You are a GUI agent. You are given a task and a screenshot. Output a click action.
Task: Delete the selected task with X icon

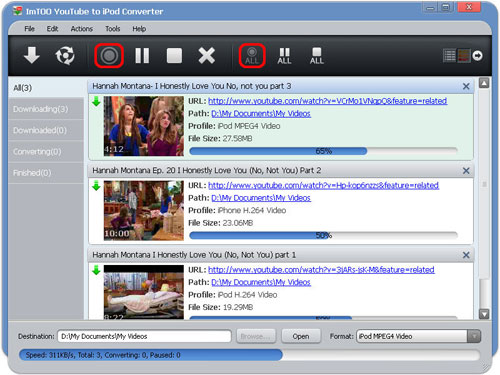click(x=206, y=55)
